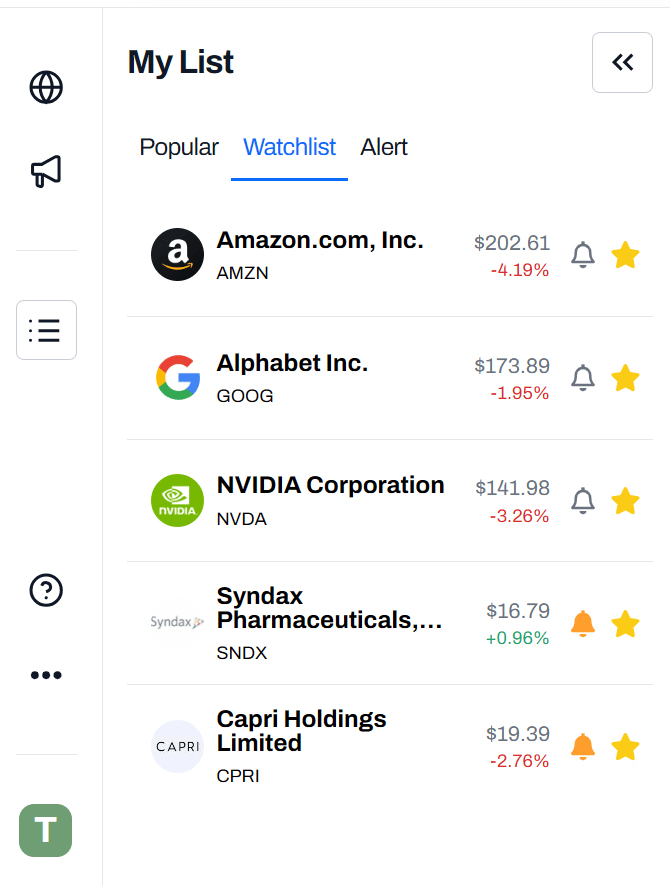Screen dimensions: 670x886
Task: Toggle the star for Capri Holdings
Action: (625, 746)
